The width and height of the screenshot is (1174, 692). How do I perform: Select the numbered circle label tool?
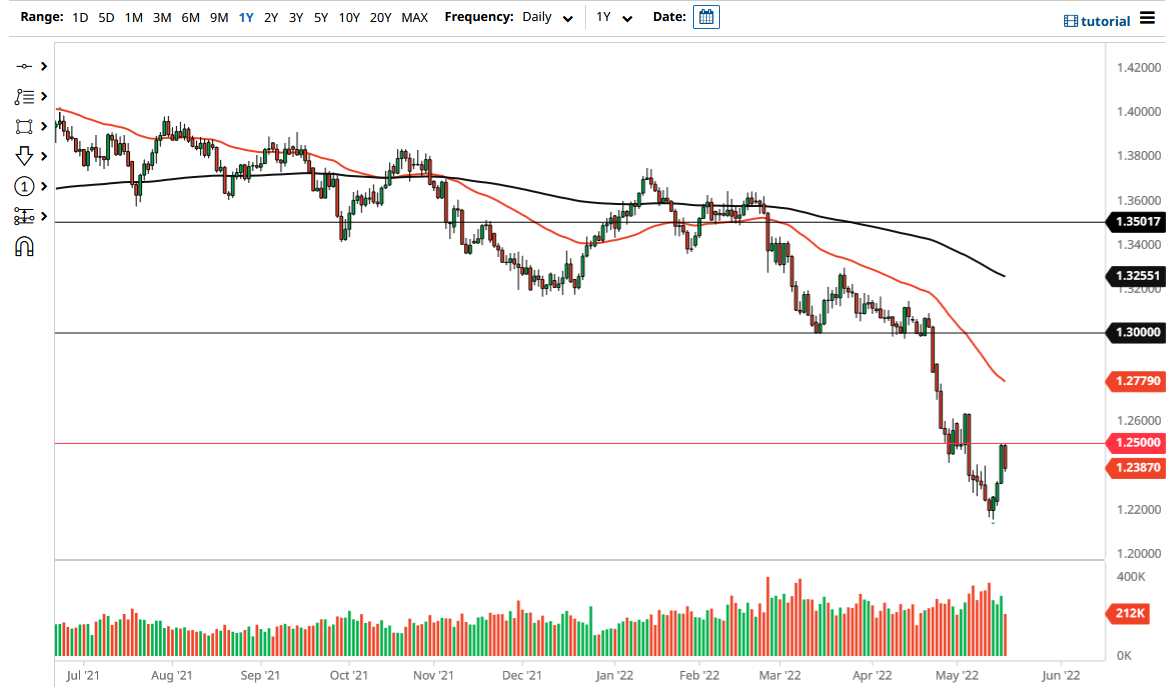pos(24,186)
